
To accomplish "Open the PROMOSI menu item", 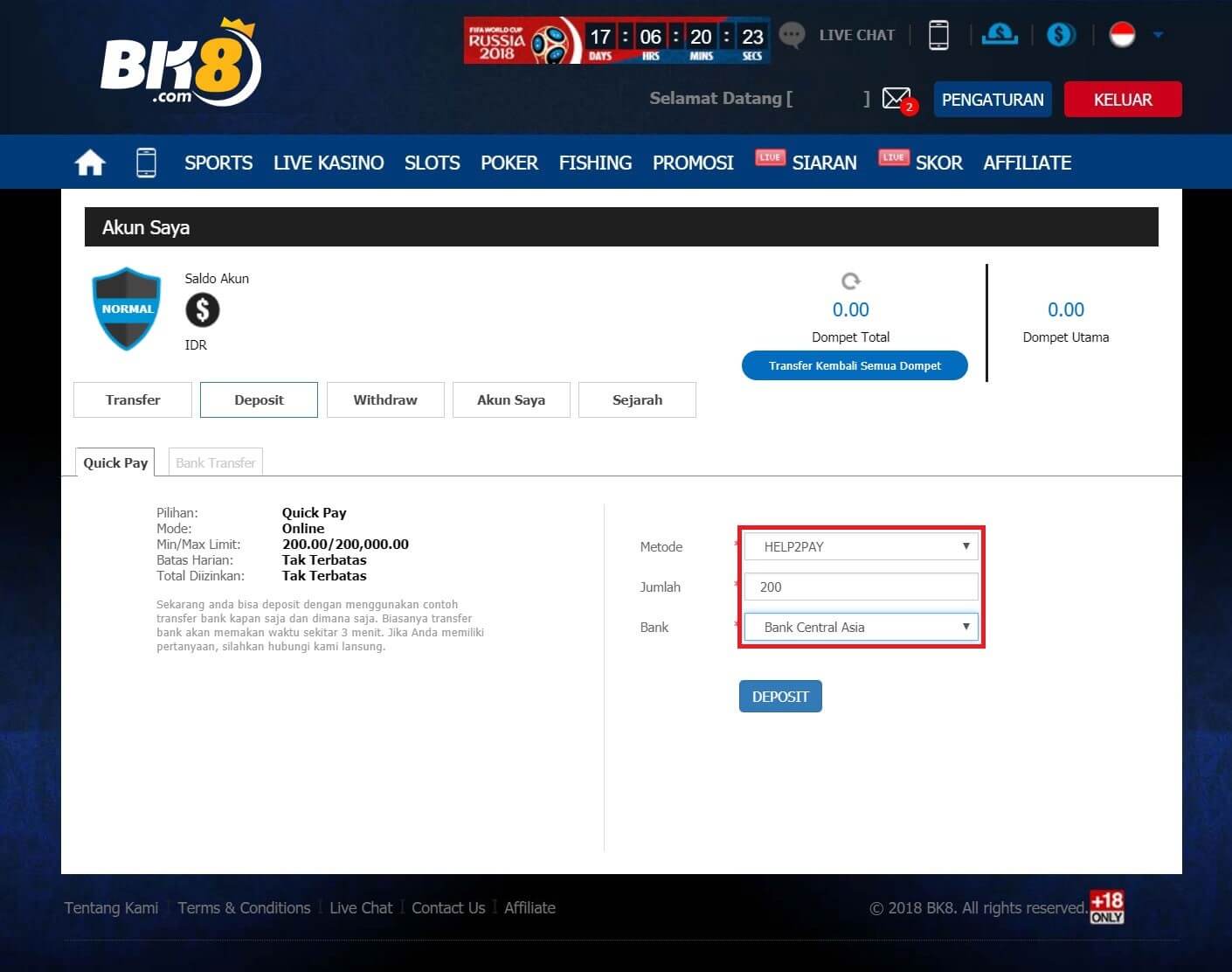I will (x=692, y=163).
